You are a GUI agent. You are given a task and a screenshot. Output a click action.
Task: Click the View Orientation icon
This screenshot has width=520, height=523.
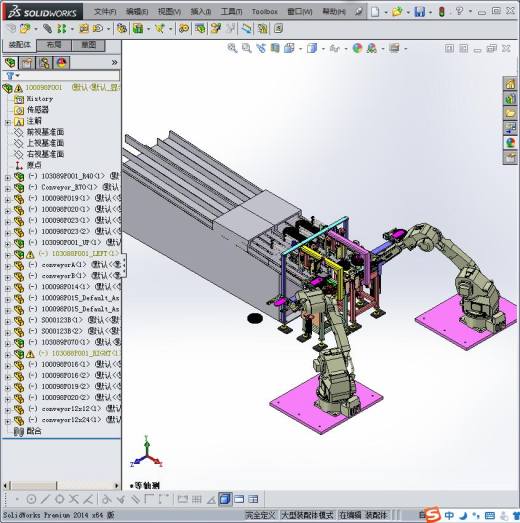pyautogui.click(x=289, y=48)
